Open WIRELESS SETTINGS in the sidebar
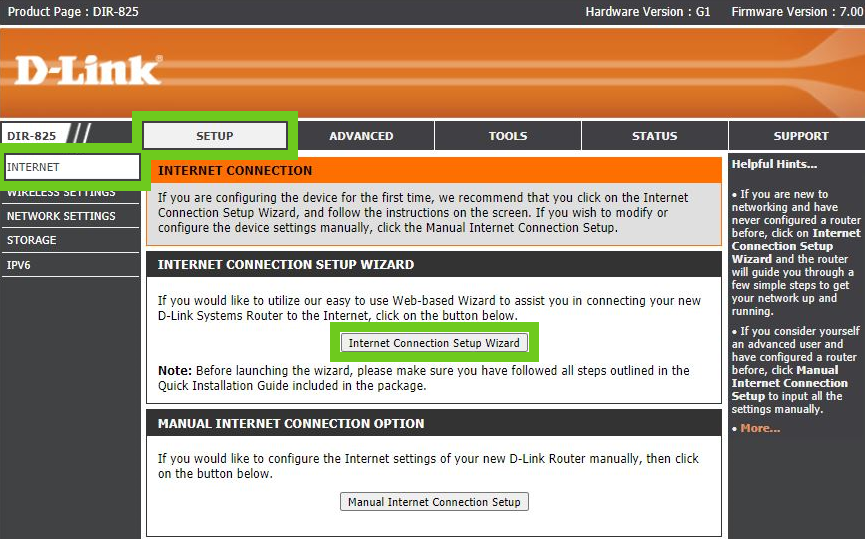This screenshot has width=865, height=539. [x=62, y=192]
